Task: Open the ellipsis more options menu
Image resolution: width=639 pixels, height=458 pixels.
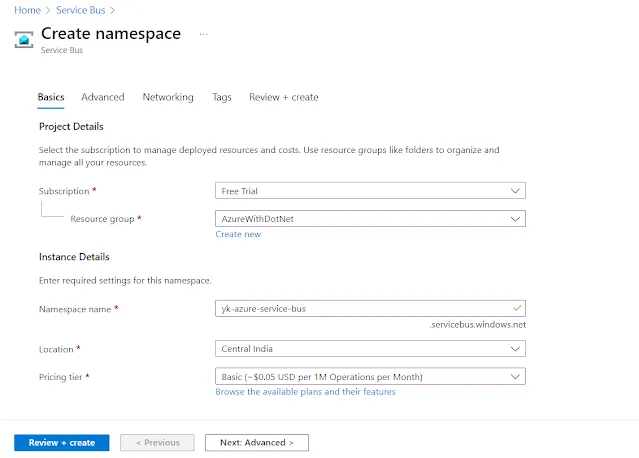Action: pos(204,34)
